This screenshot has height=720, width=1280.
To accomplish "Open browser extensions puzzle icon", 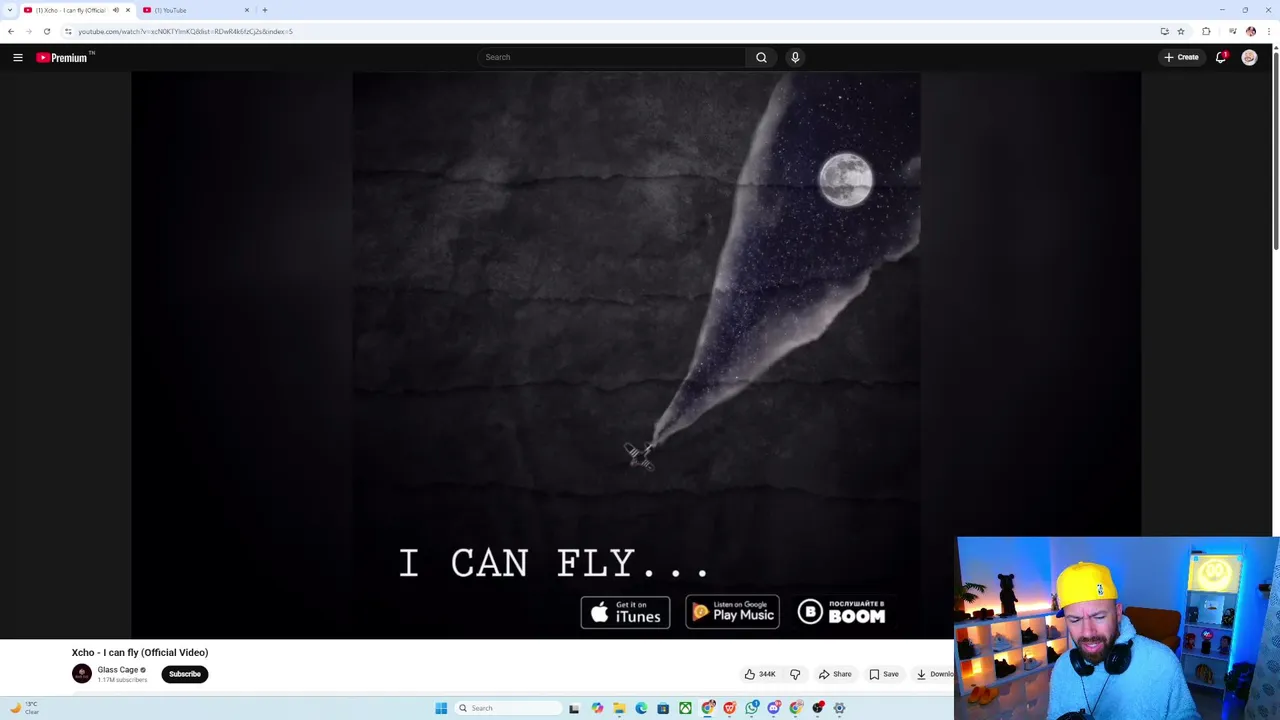I will [1206, 31].
